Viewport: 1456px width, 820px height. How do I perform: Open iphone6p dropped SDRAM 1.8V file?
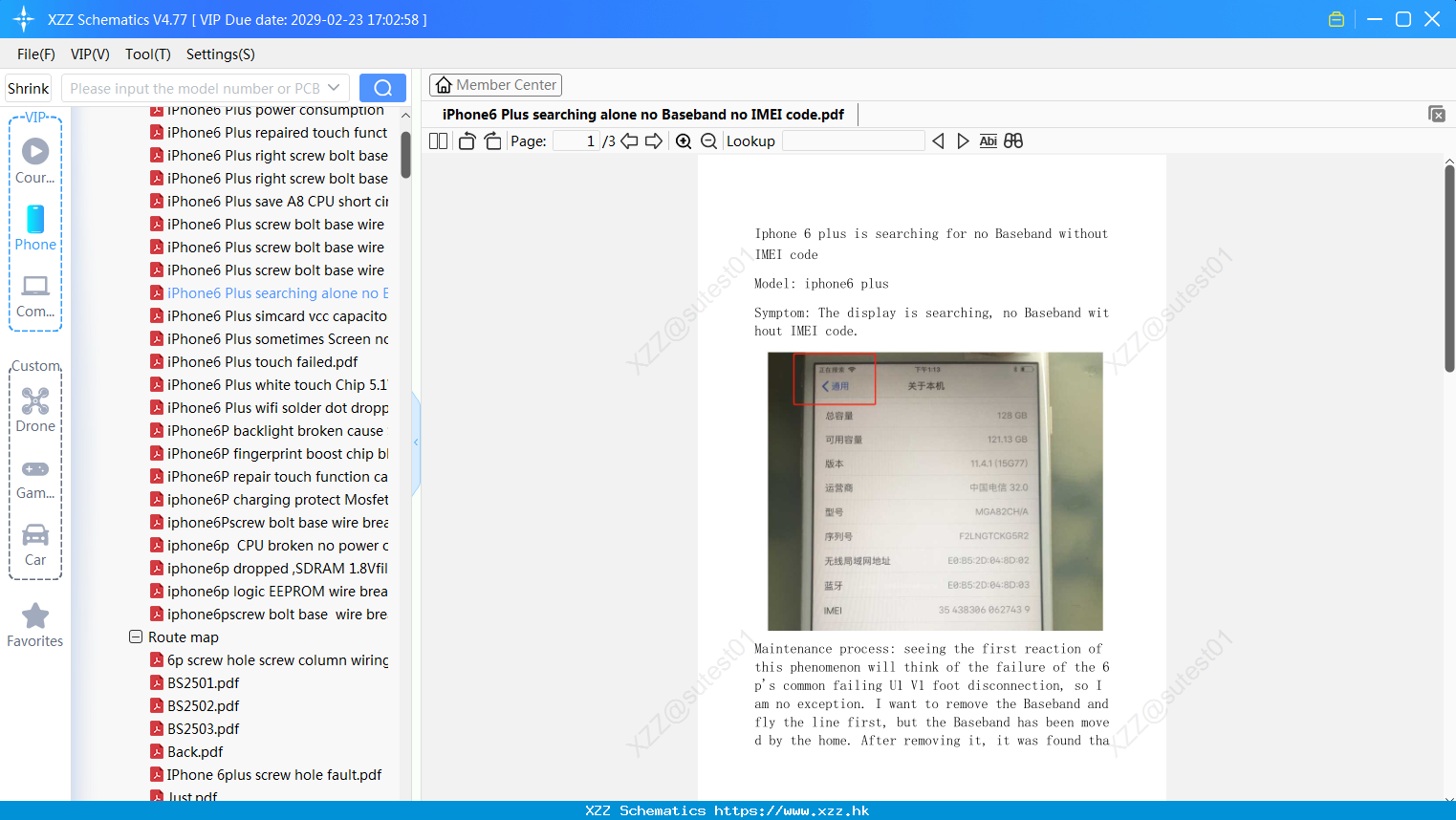coord(269,568)
